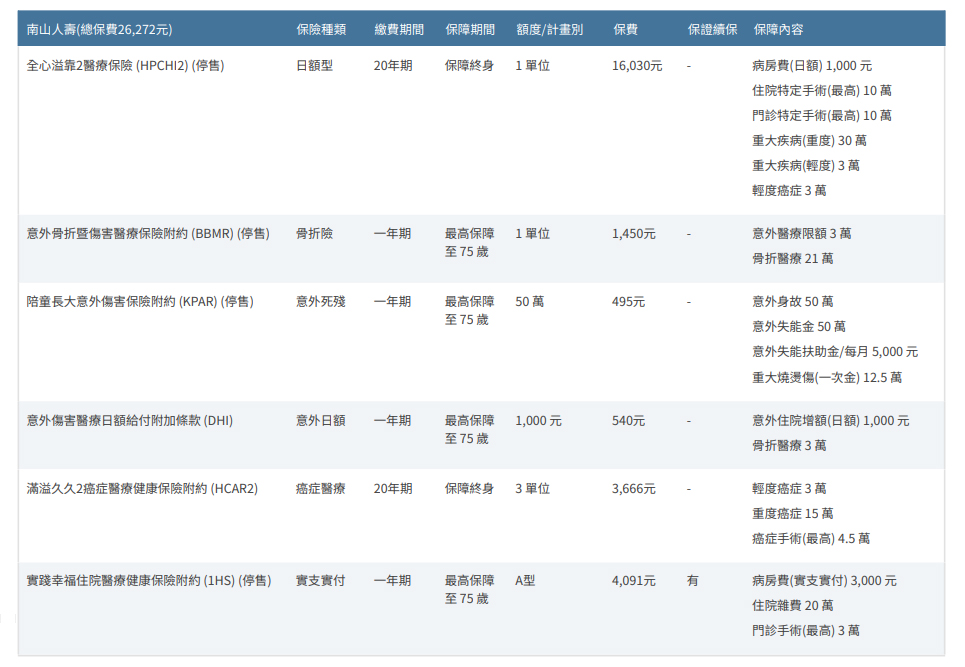Click the 保費 column header
Image resolution: width=965 pixels, height=667 pixels.
click(625, 29)
